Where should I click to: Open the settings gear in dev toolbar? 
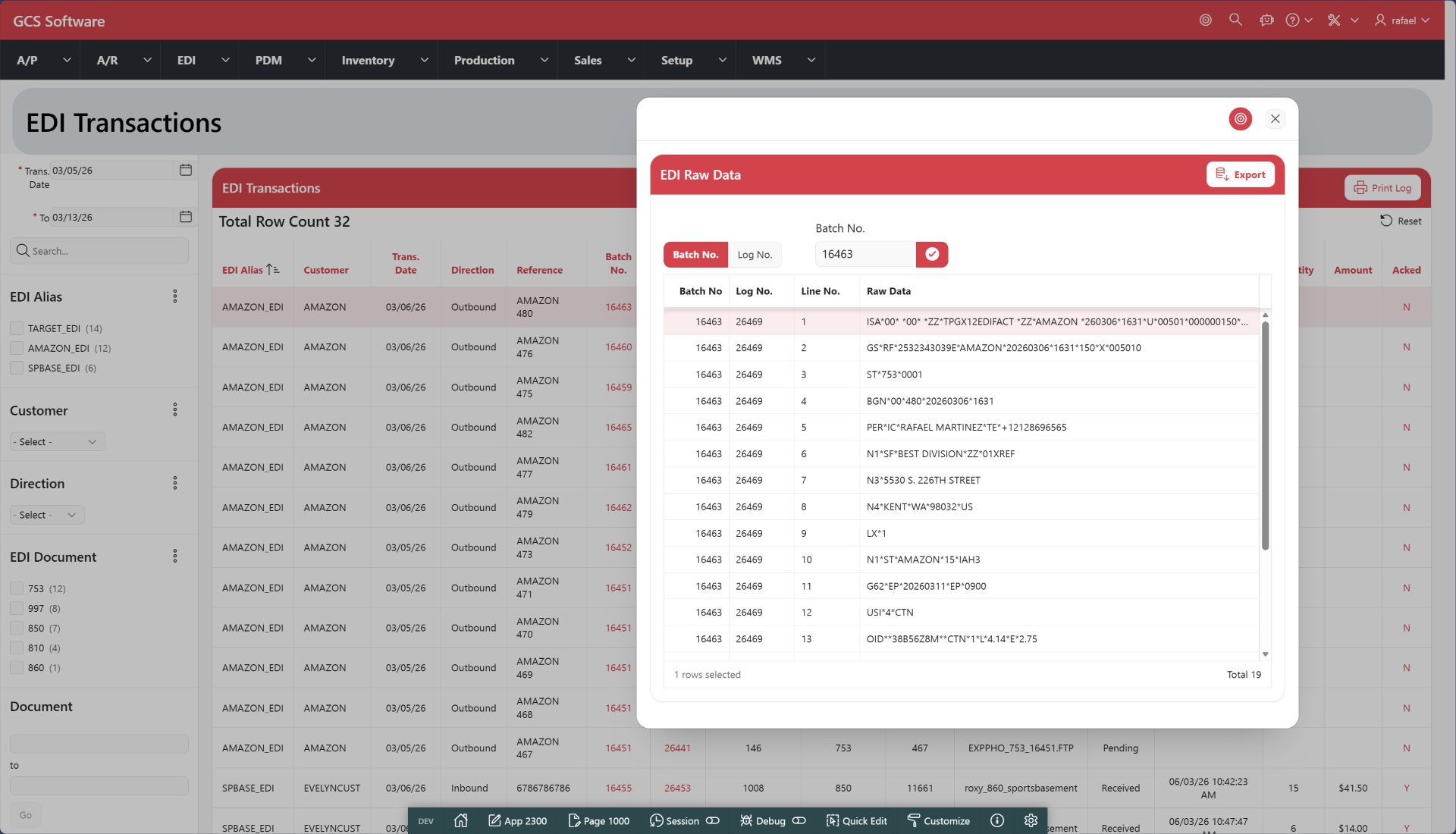pyautogui.click(x=1030, y=820)
